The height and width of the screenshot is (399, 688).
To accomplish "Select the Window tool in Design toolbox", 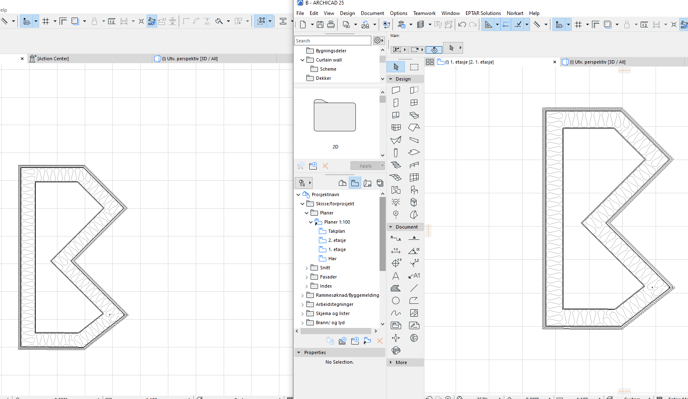I will click(414, 103).
